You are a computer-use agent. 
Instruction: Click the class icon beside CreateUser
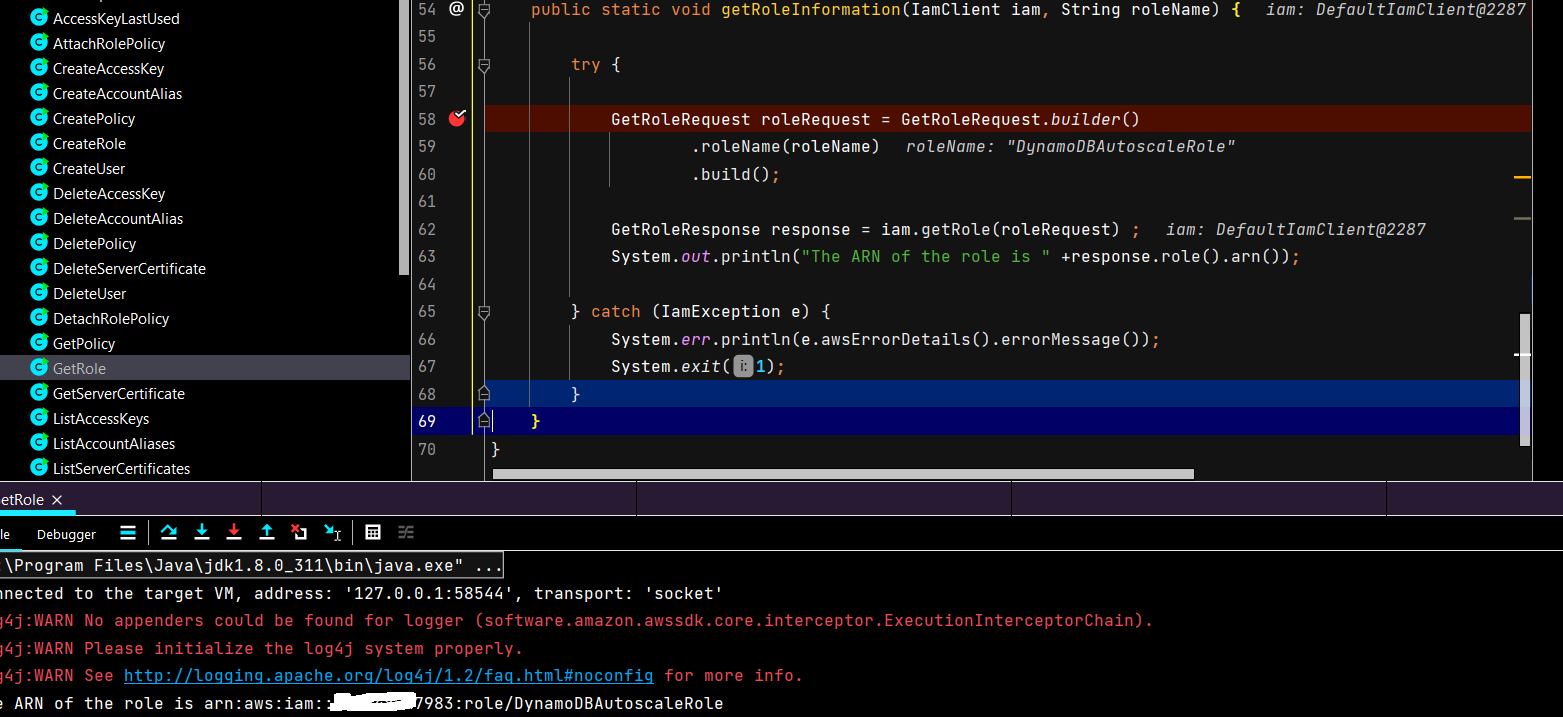coord(39,167)
